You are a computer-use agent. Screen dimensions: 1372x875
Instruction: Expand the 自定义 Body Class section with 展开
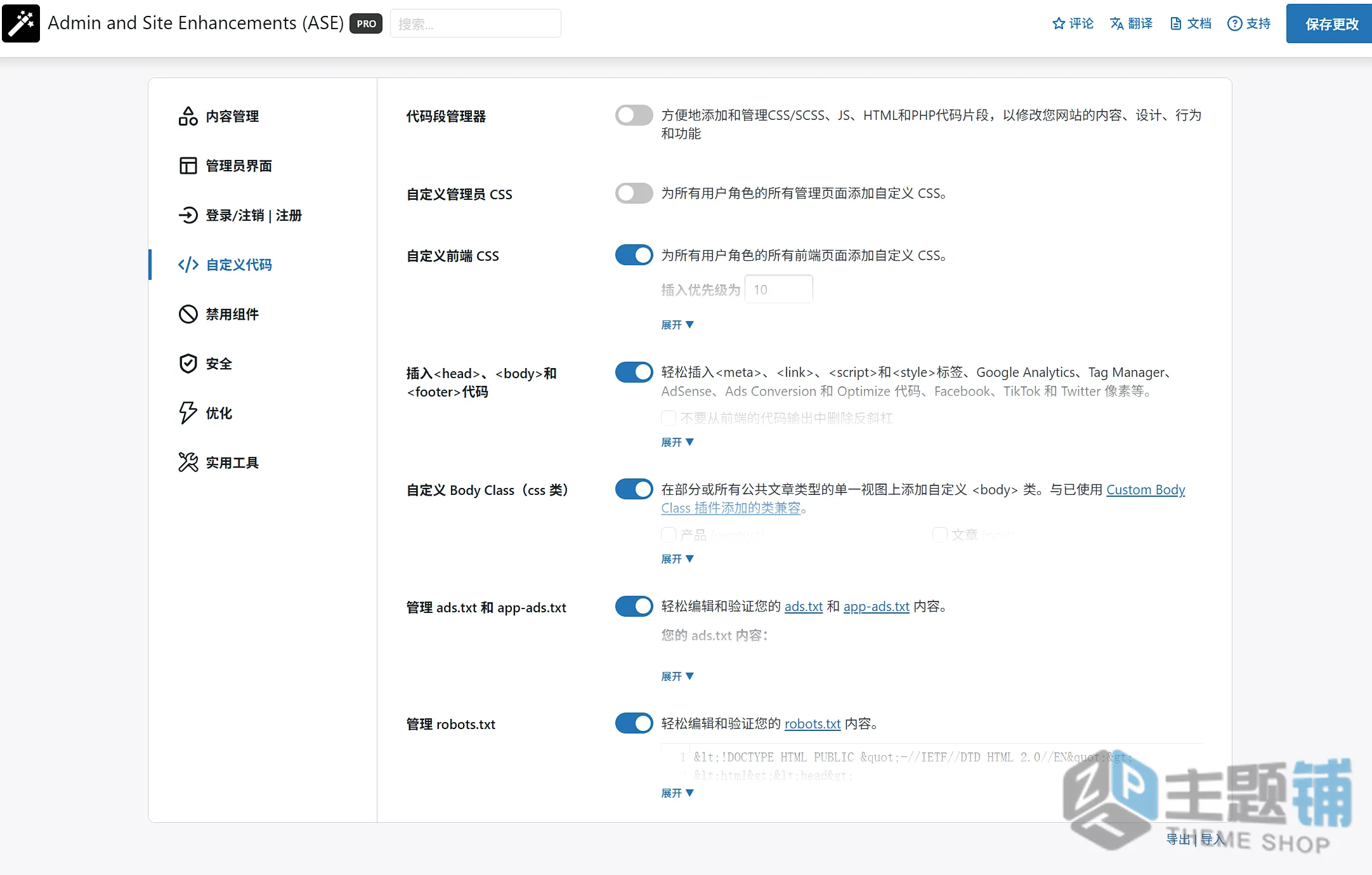677,559
